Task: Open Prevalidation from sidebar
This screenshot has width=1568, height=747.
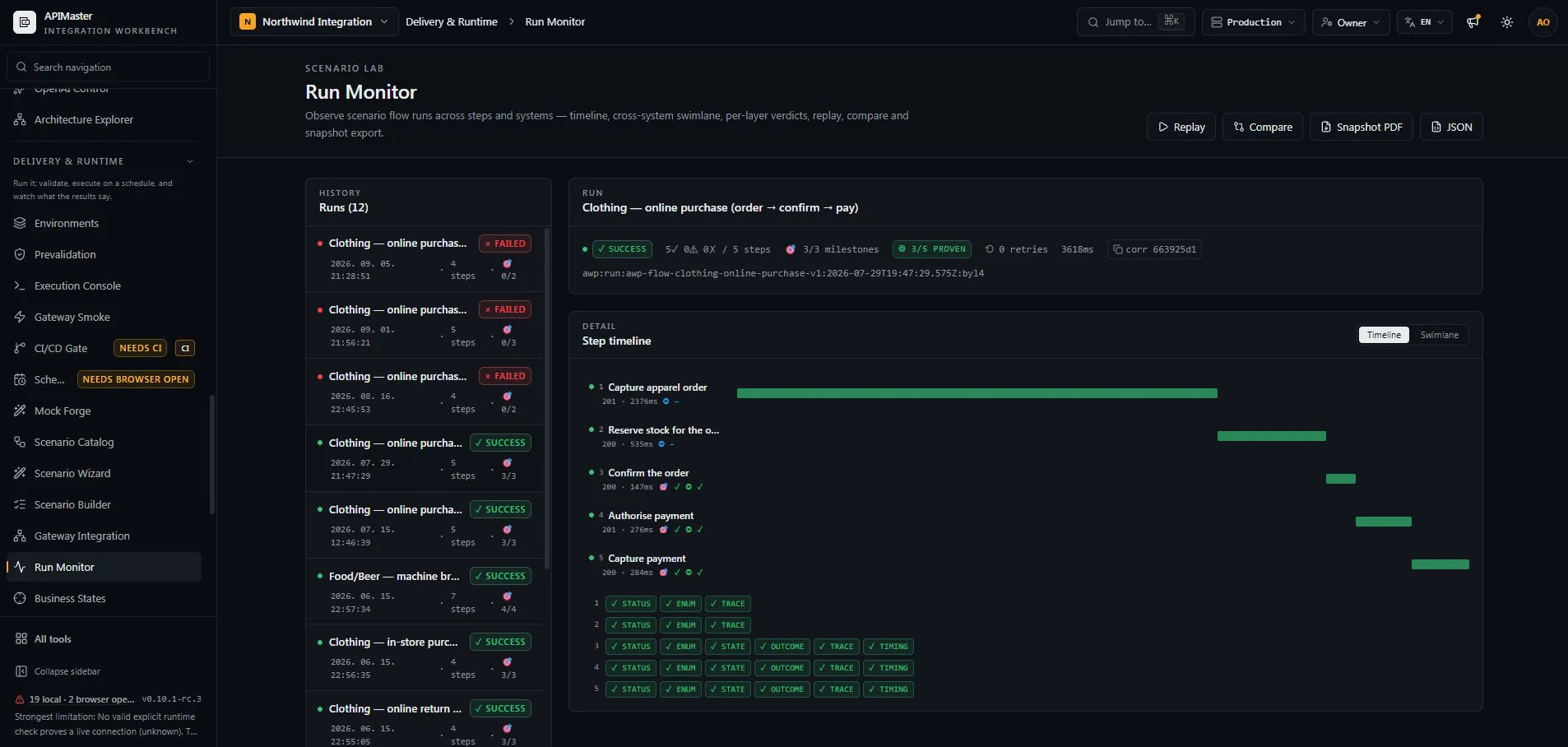Action: tap(104, 254)
